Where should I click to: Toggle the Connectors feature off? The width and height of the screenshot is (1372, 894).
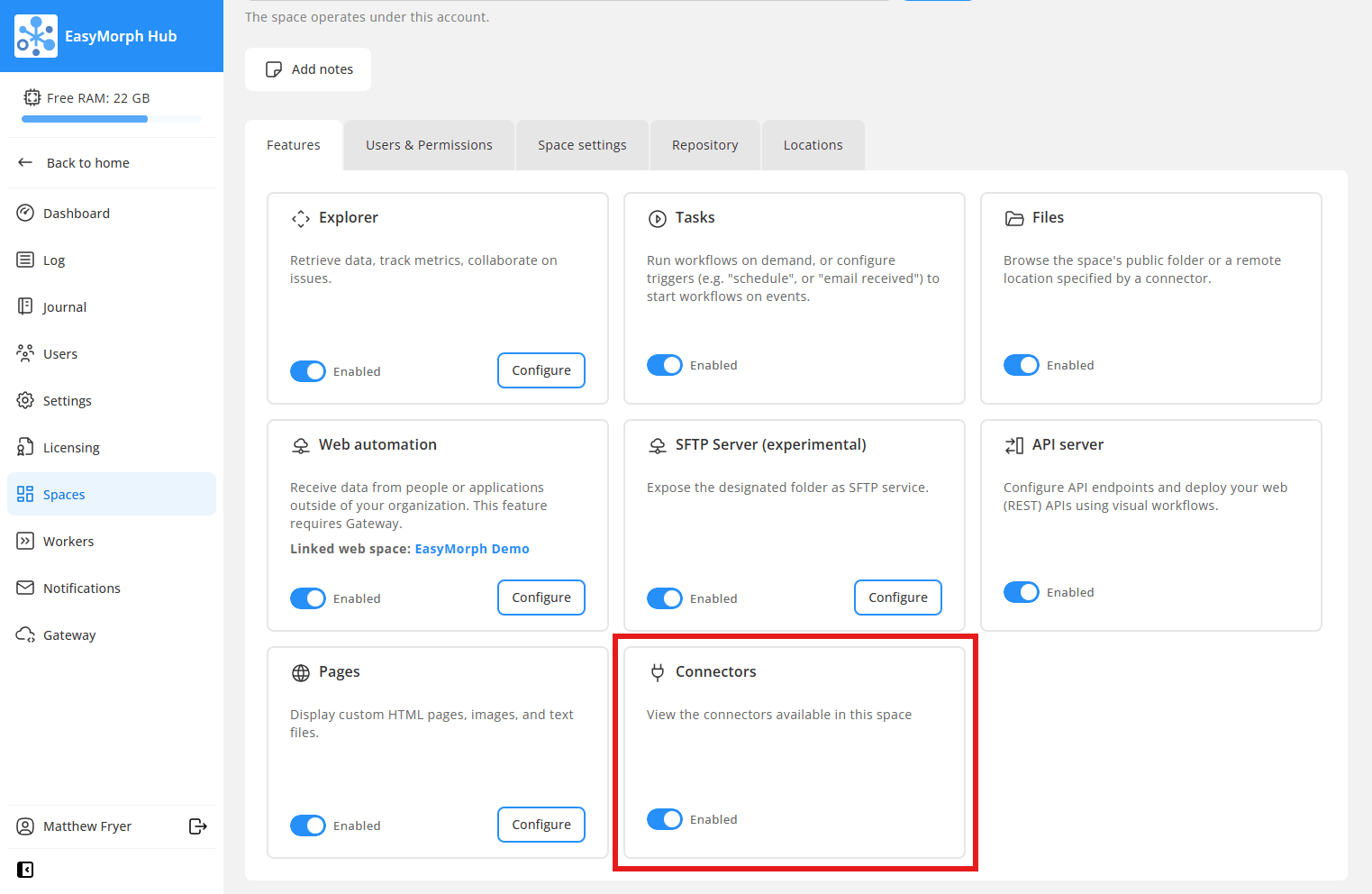point(665,819)
